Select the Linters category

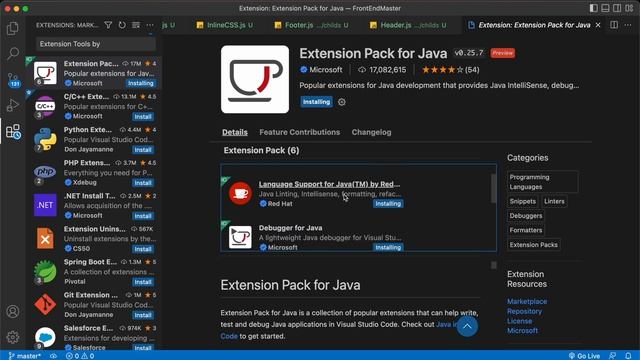tap(554, 201)
